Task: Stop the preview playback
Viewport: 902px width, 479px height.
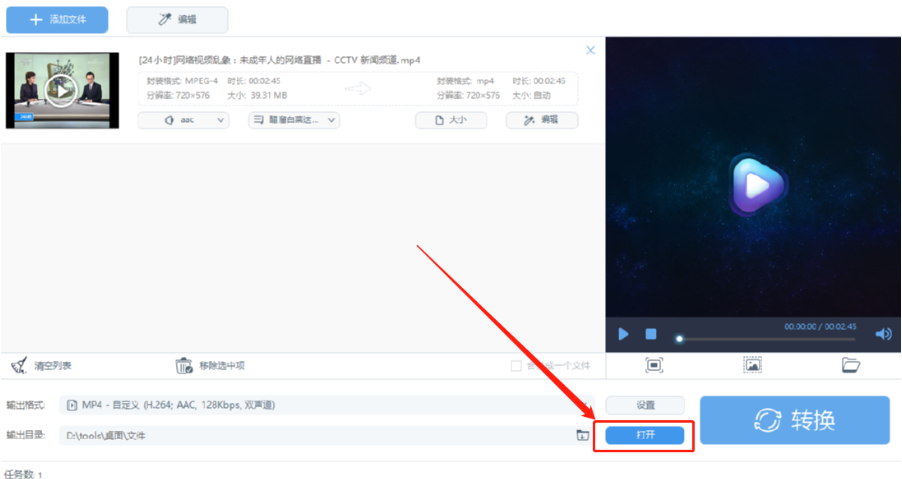Action: 651,334
